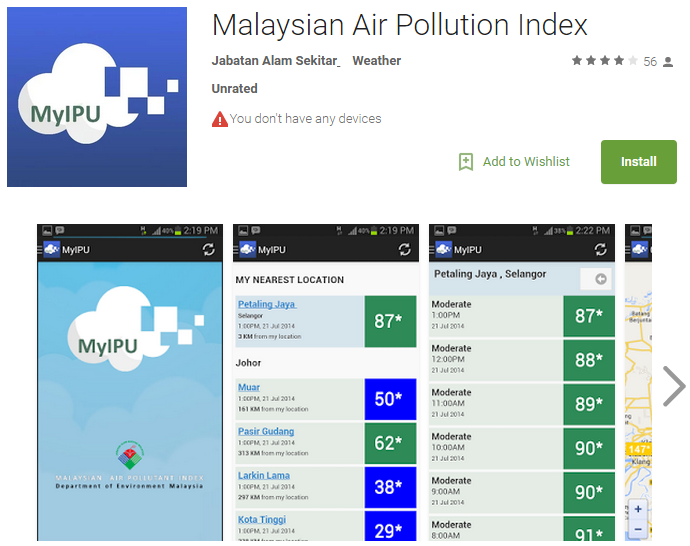Click MyIPU icon in first screenshot header
The height and width of the screenshot is (546, 690).
tap(51, 249)
